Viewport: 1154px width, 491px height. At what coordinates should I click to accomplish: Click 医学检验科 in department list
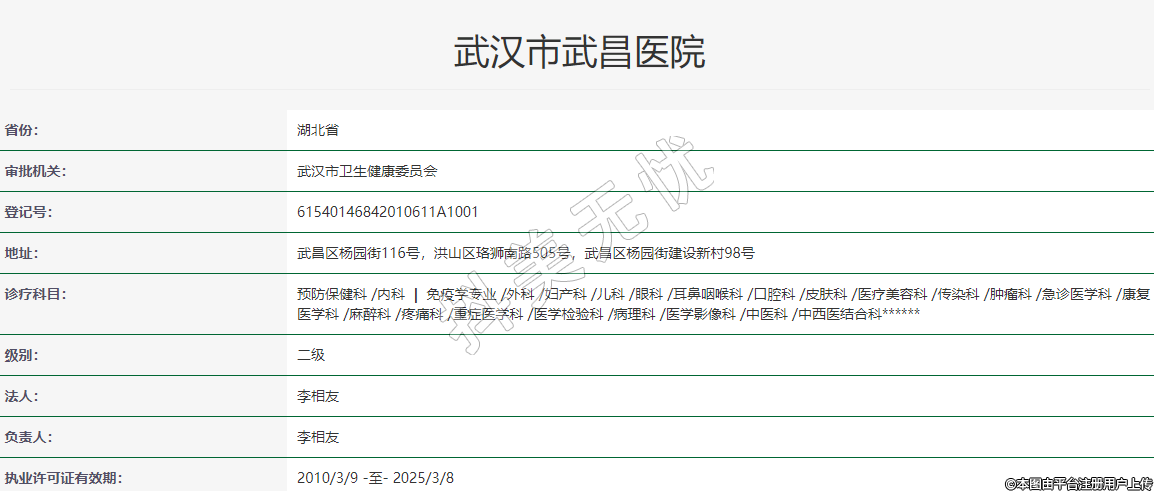click(568, 314)
